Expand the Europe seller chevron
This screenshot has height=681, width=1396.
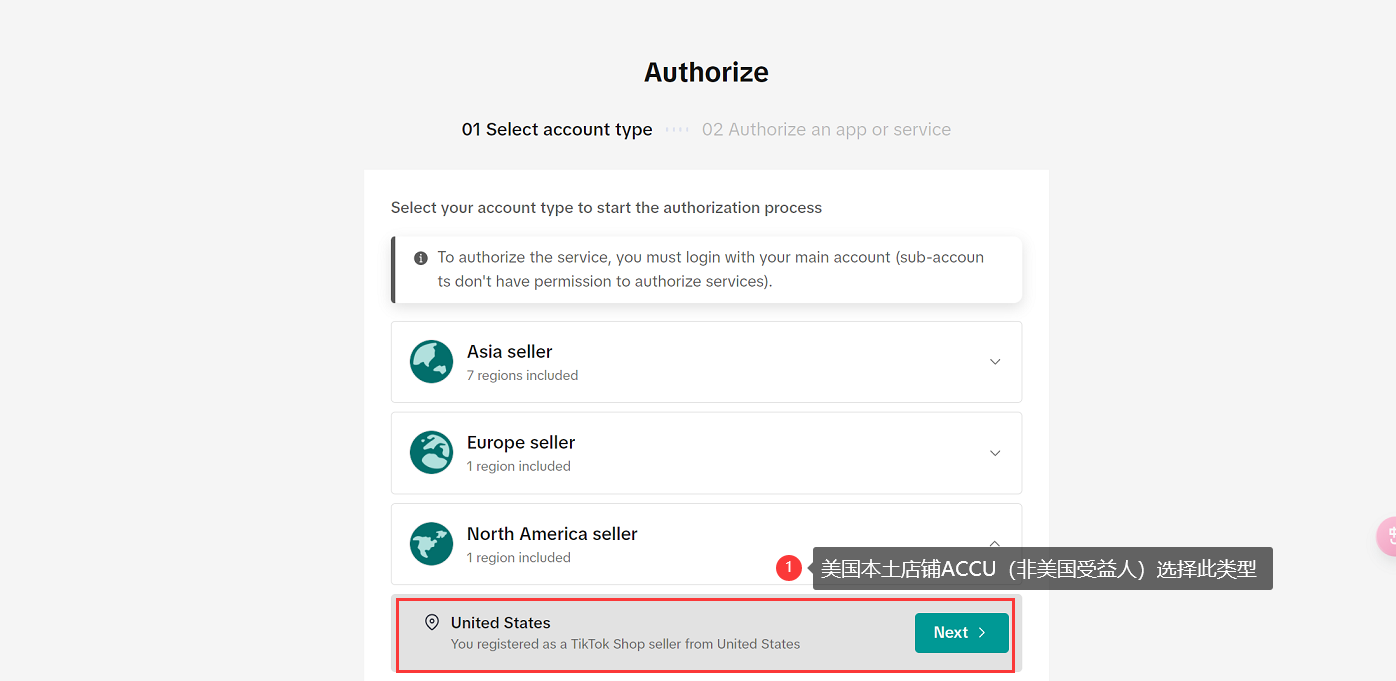995,453
